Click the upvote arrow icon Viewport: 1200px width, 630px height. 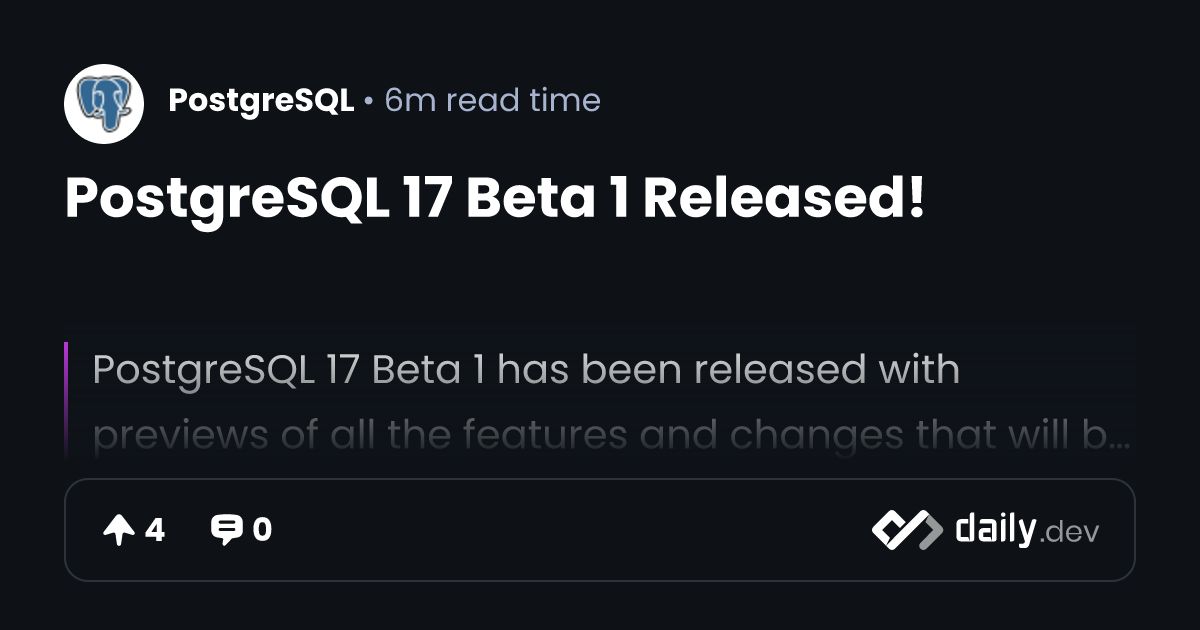[x=118, y=530]
